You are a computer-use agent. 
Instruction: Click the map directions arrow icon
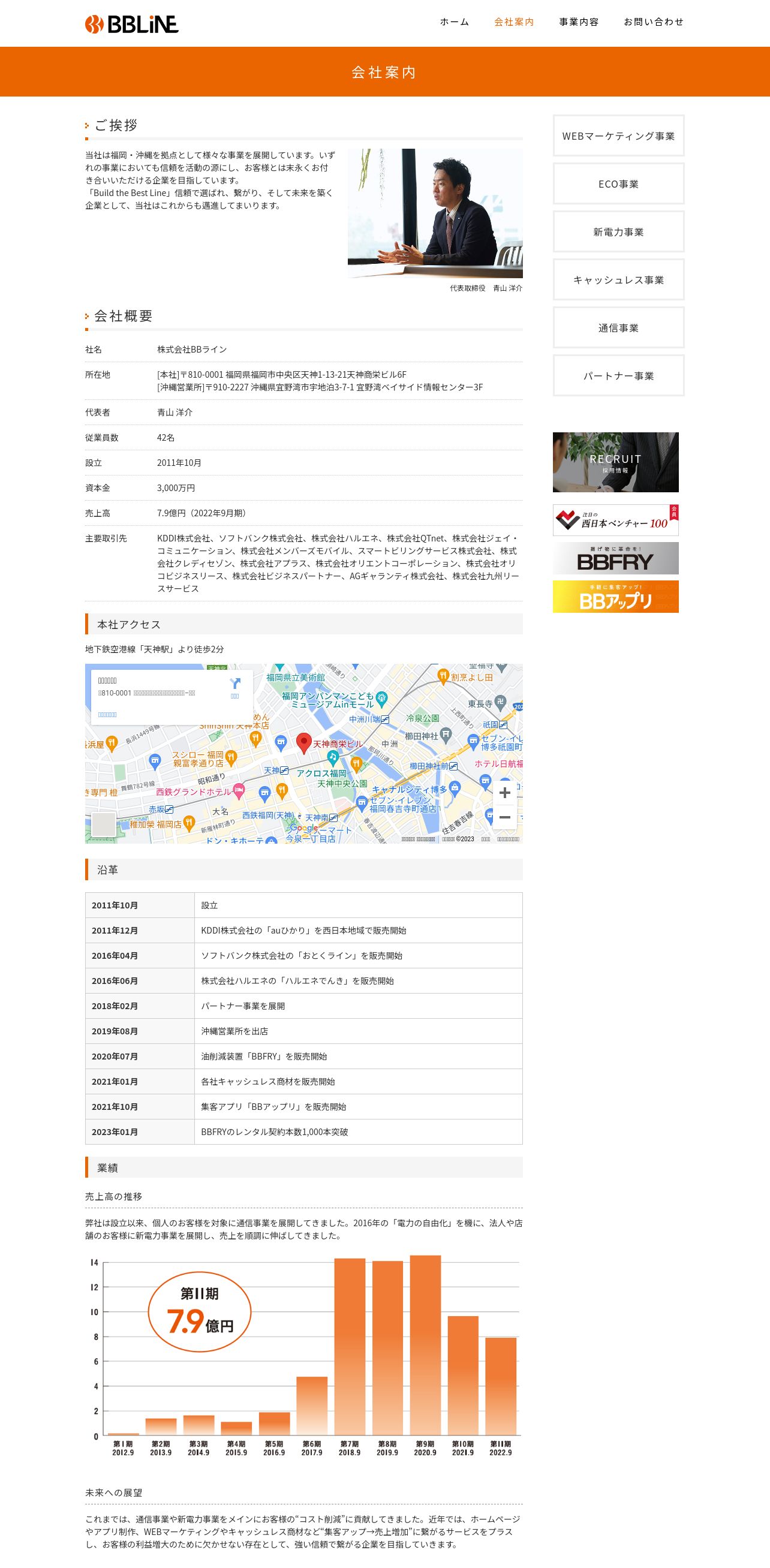point(235,684)
